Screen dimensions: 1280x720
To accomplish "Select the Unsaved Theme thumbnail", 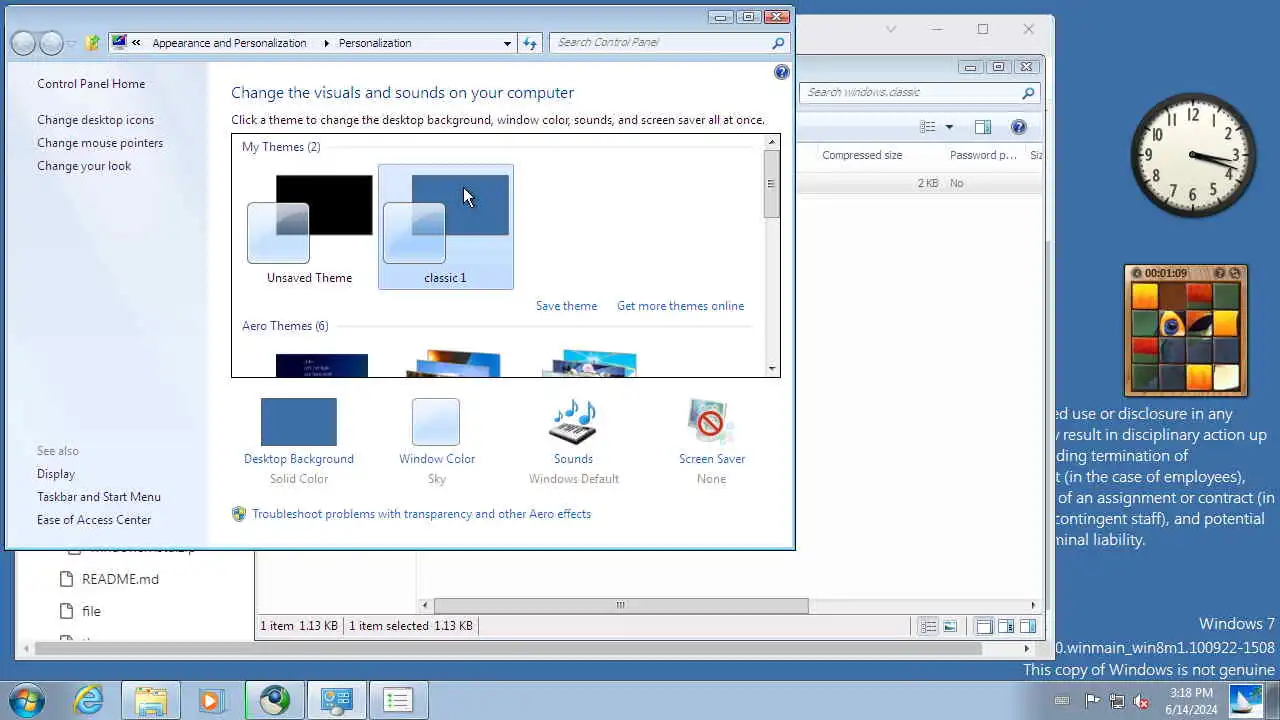I will click(309, 228).
